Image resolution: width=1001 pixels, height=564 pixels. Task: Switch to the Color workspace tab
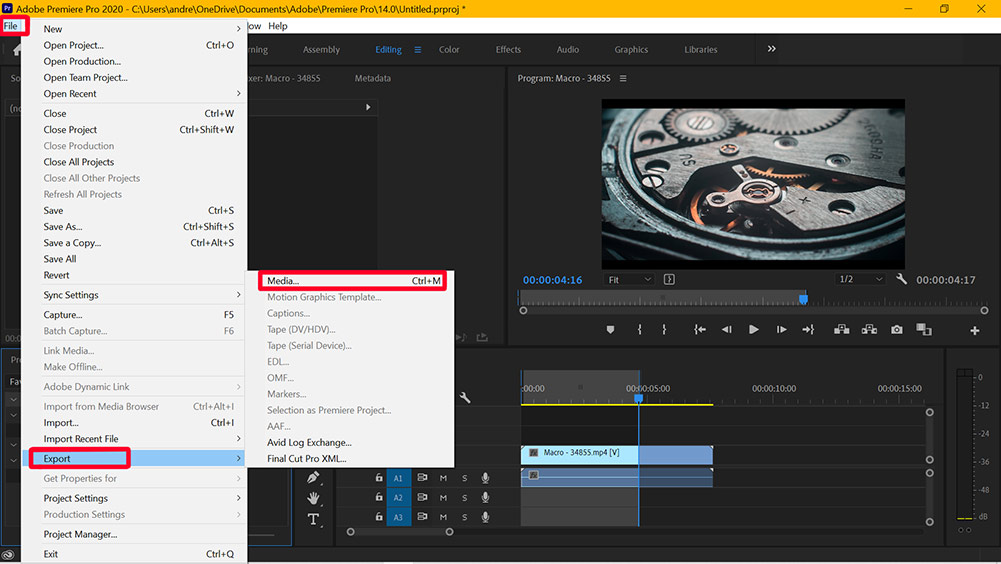pyautogui.click(x=449, y=50)
